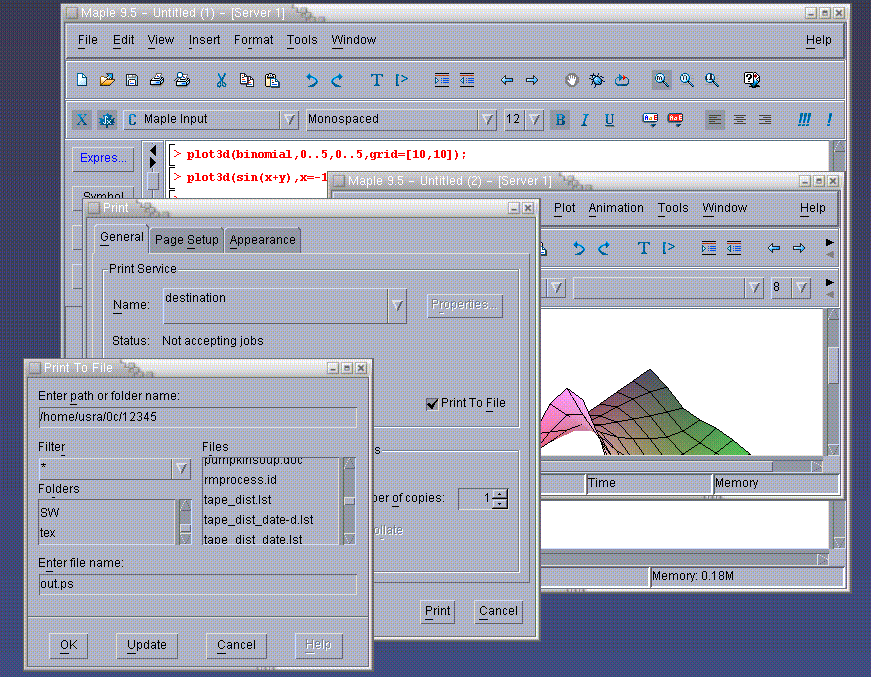Click the Files list vertical scrollbar

click(349, 501)
